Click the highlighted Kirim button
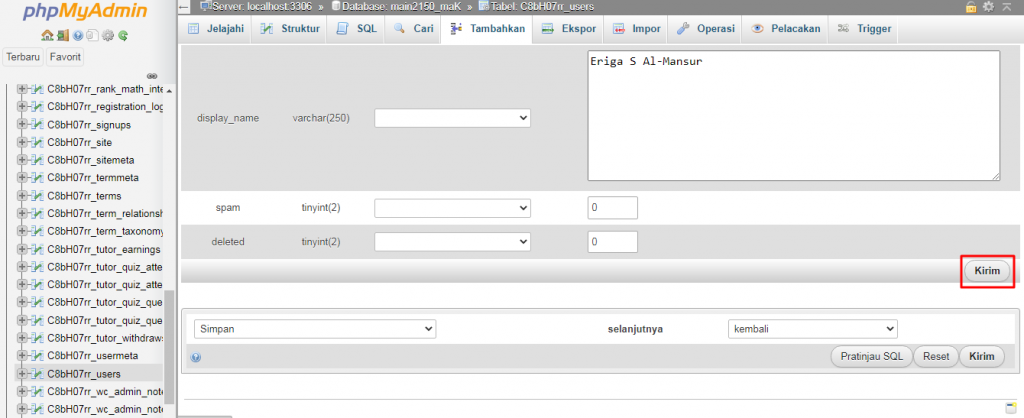This screenshot has width=1024, height=418. [987, 271]
